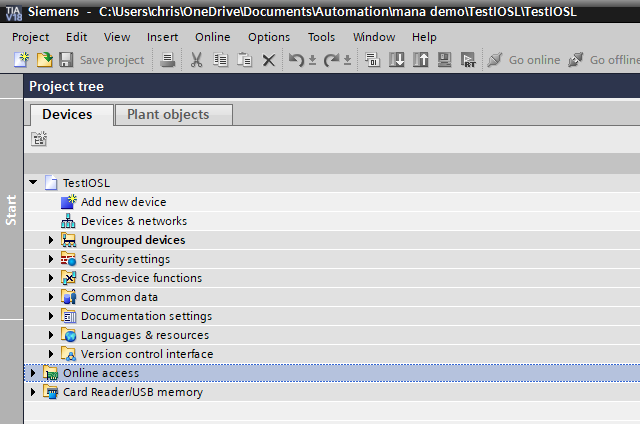Click the Add new device icon

pyautogui.click(x=69, y=202)
